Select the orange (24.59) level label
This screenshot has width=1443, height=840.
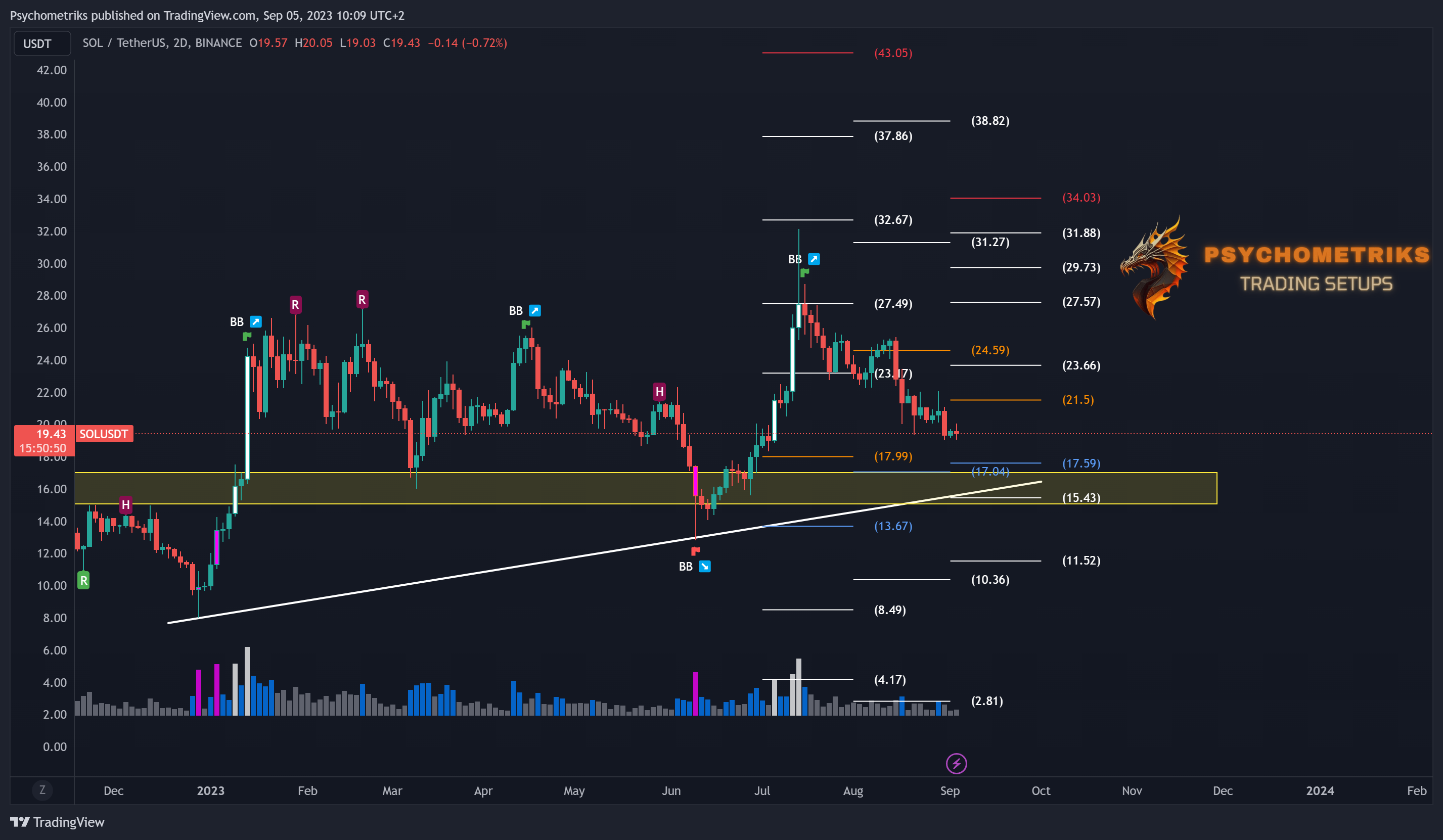990,350
